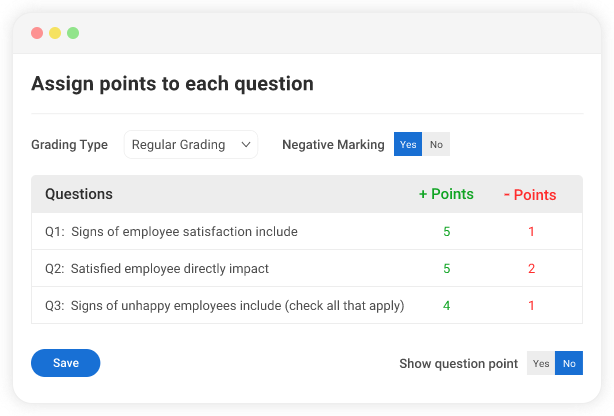The image size is (614, 416).
Task: Click the red close window dot
Action: coord(37,33)
